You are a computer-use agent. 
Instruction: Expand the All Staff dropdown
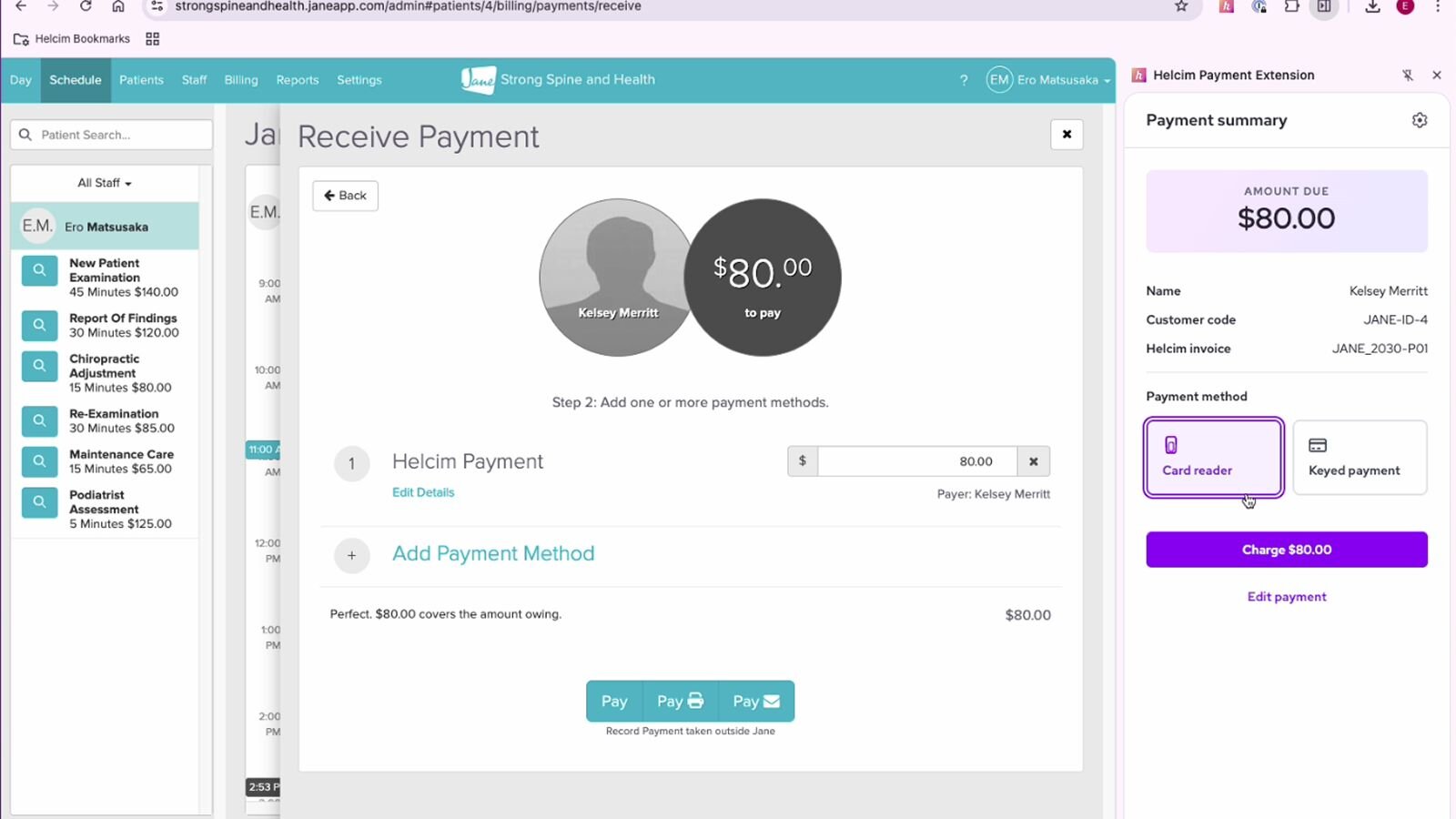105,183
